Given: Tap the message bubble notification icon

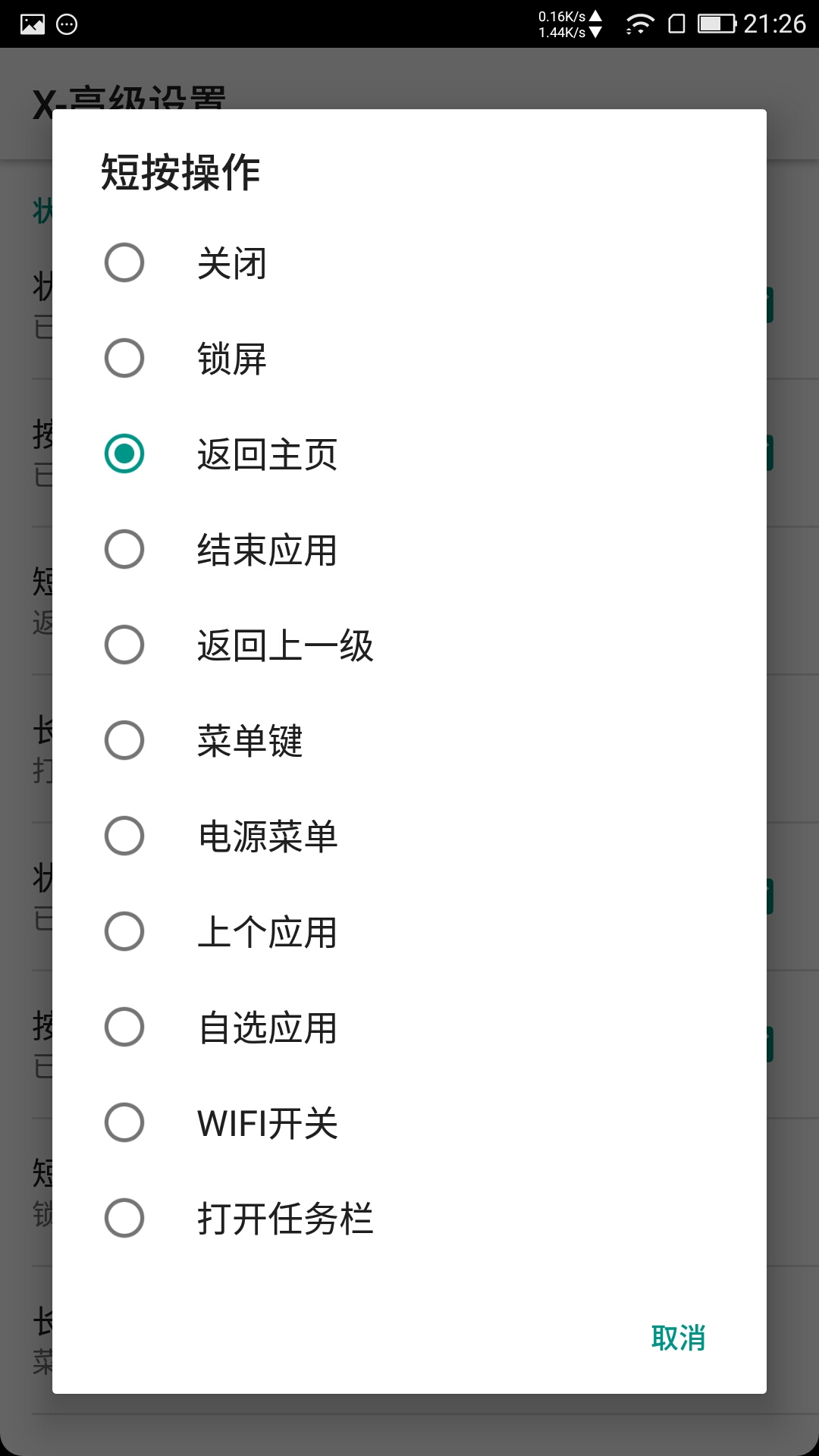Looking at the screenshot, I should tap(67, 24).
